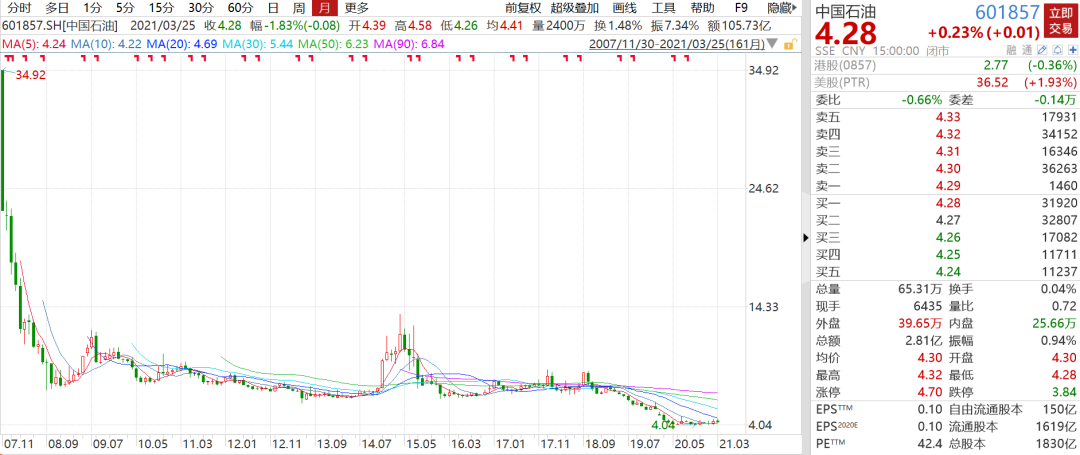Image resolution: width=1080 pixels, height=455 pixels.
Task: Select the 5分 period tab
Action: pyautogui.click(x=125, y=8)
